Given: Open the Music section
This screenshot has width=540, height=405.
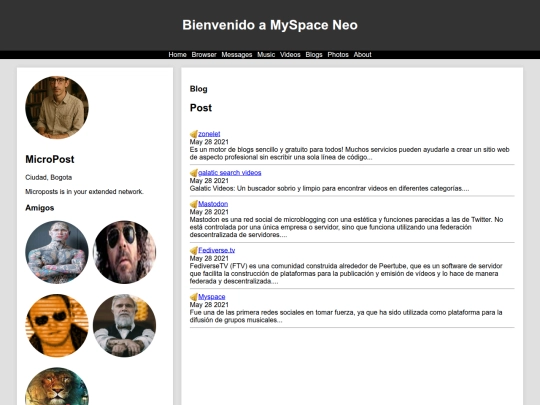Looking at the screenshot, I should 266,55.
